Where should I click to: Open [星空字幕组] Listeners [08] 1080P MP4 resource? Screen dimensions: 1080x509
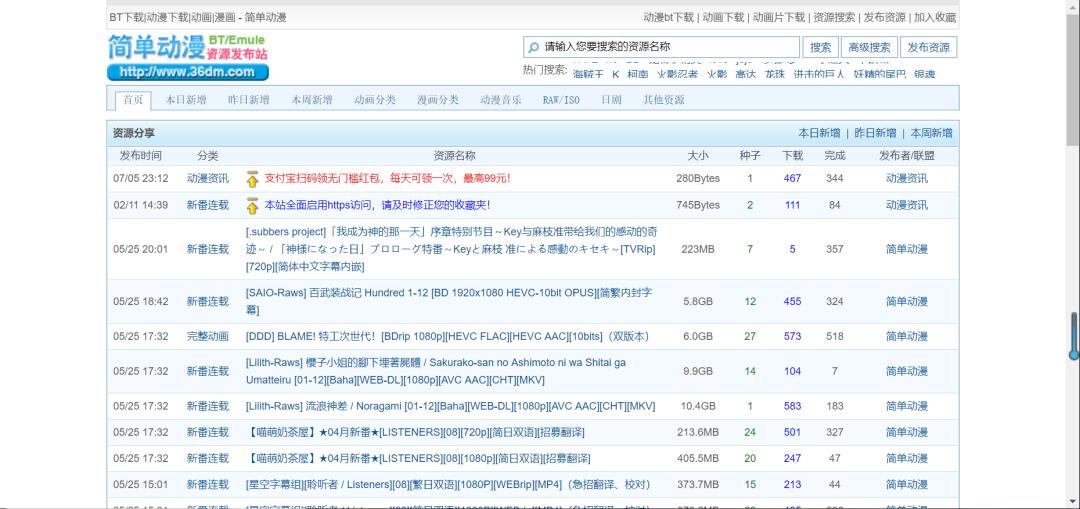(448, 485)
